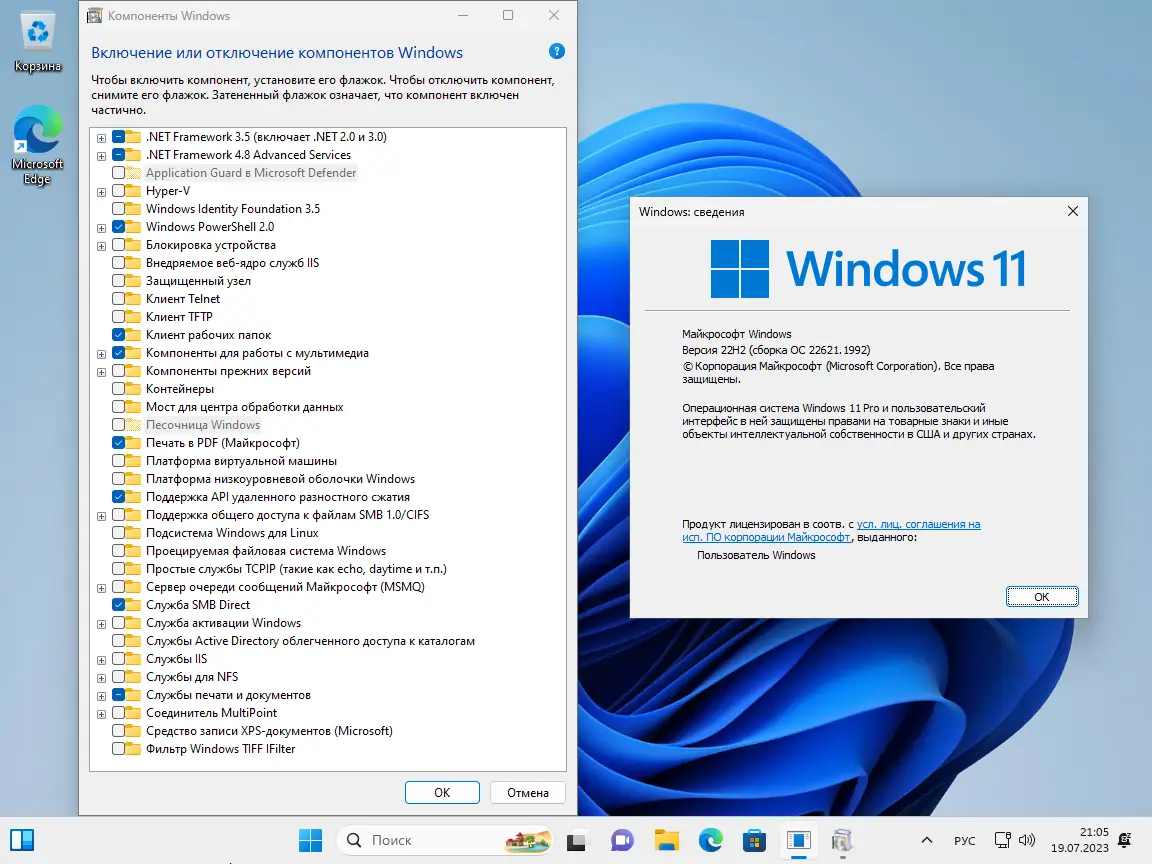The width and height of the screenshot is (1152, 864).
Task: Select the Службы для NFS row text
Action: point(192,677)
